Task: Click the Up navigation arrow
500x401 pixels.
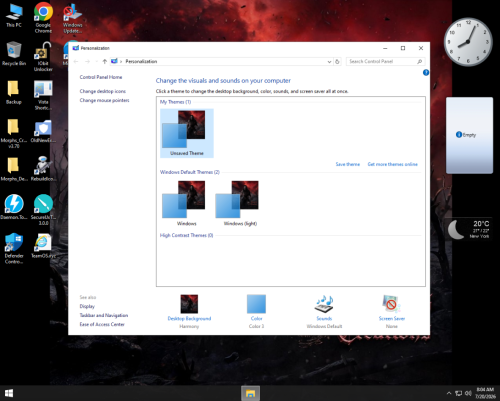Action: pos(104,61)
